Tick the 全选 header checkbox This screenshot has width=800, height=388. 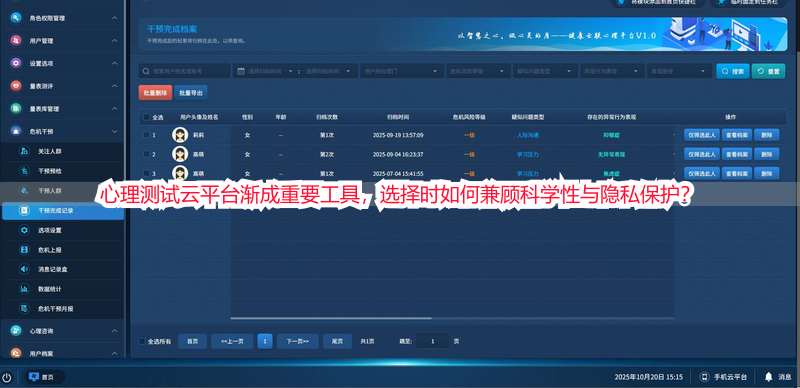tap(146, 117)
